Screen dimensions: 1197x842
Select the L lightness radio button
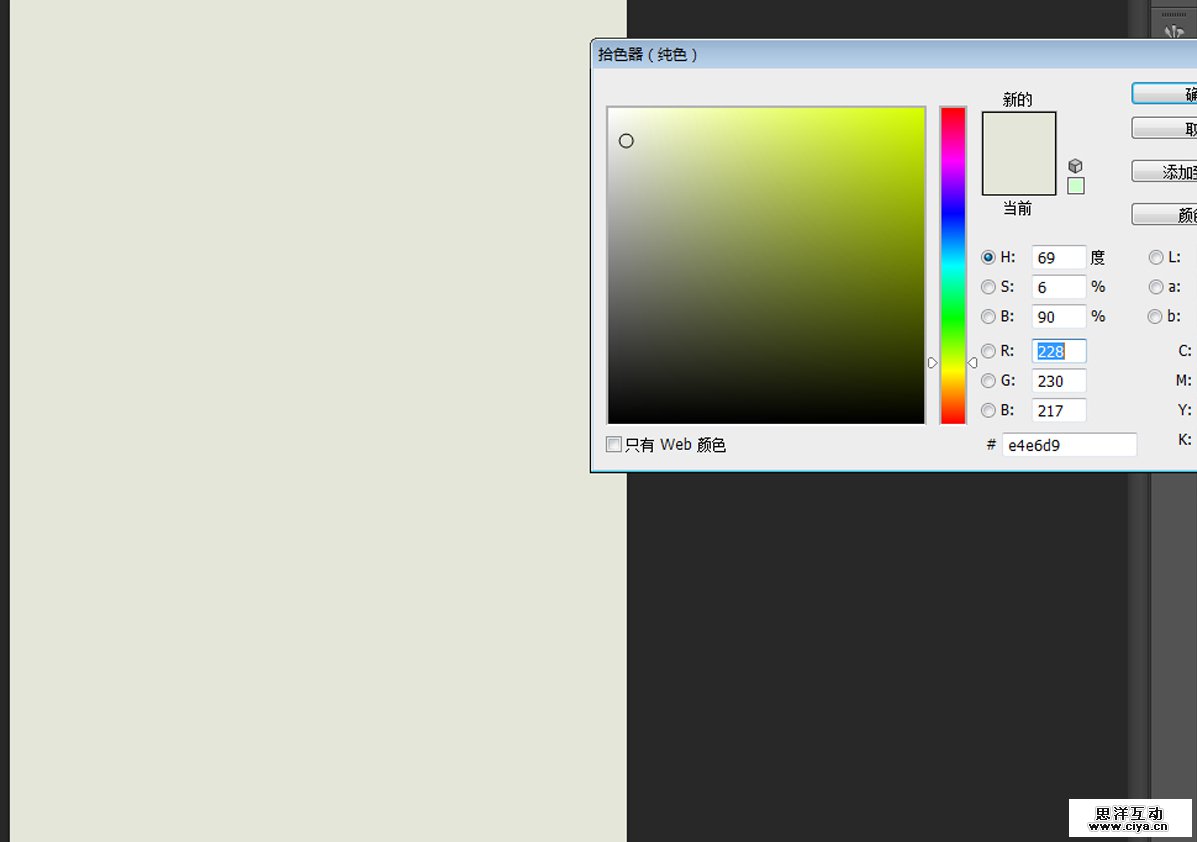(1156, 257)
